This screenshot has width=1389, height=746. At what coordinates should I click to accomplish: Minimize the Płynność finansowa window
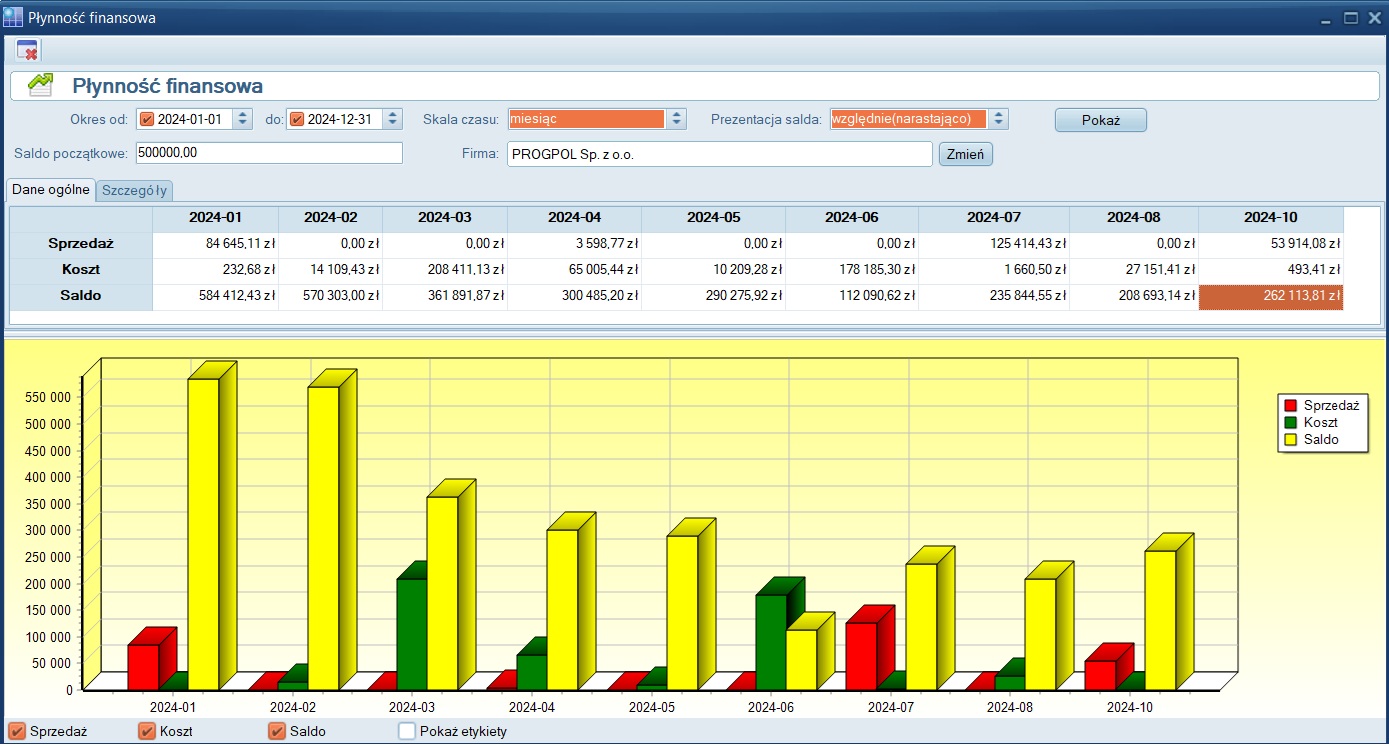click(1326, 18)
